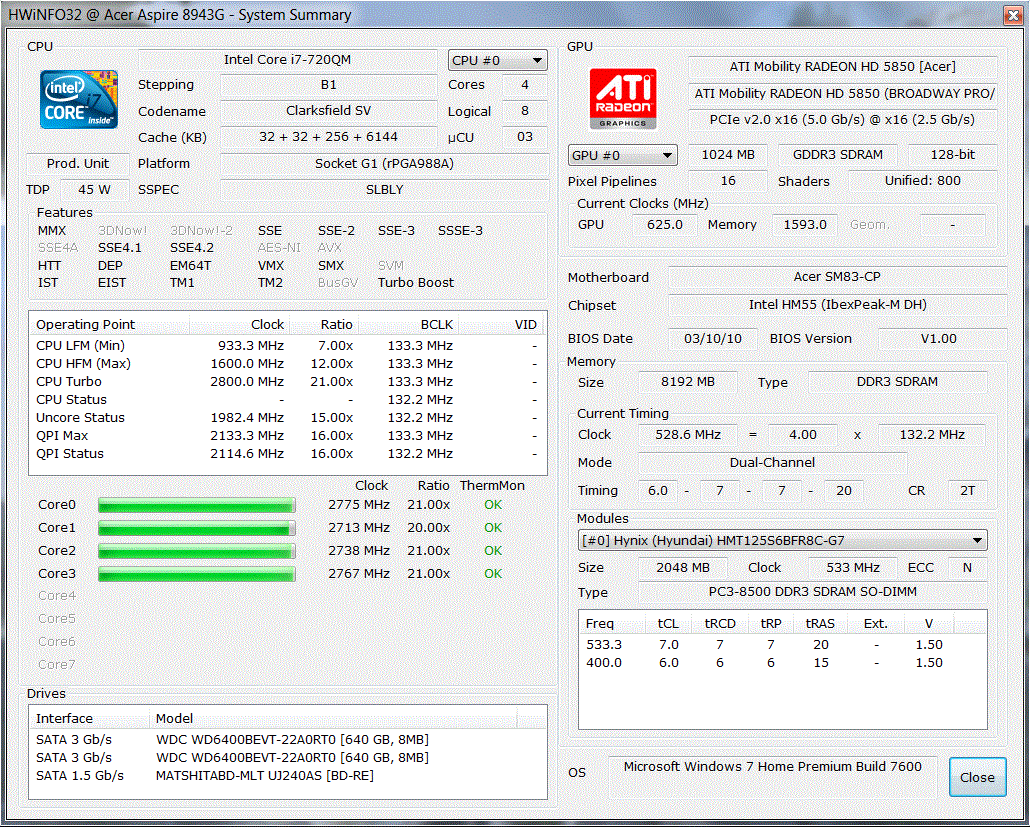This screenshot has width=1030, height=827.
Task: Click the PC3-8500 DDR3 SDRAM SO-DIMM field
Action: (813, 592)
